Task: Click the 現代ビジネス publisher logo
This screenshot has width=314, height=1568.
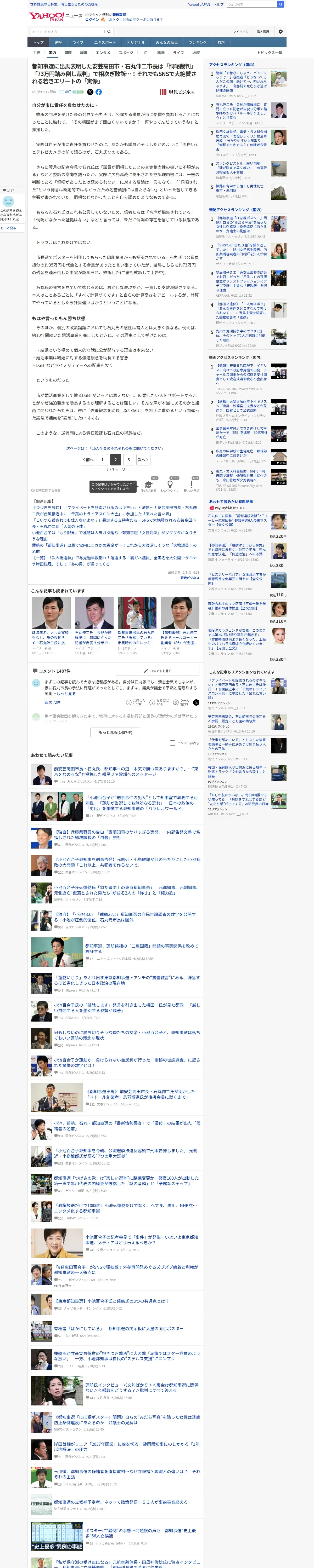Action: 177,92
